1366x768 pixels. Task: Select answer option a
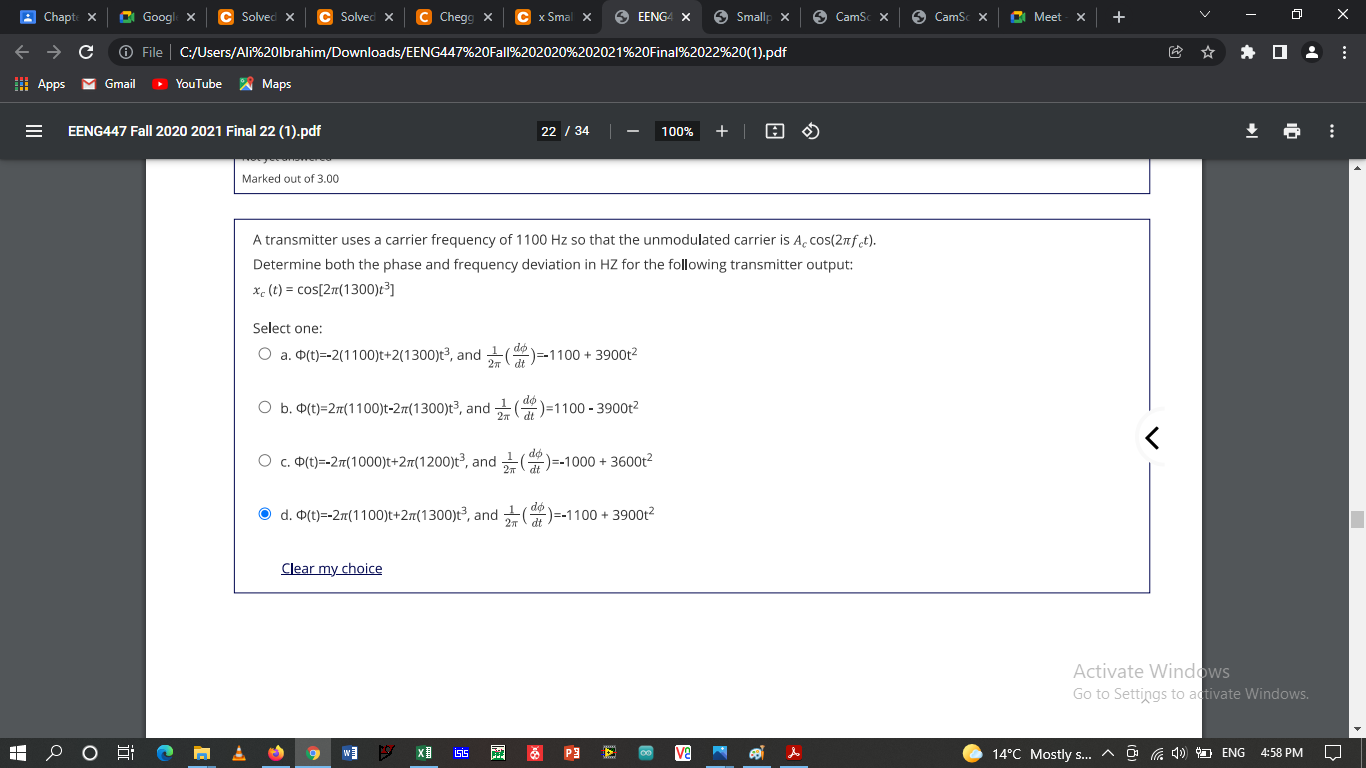(x=264, y=353)
